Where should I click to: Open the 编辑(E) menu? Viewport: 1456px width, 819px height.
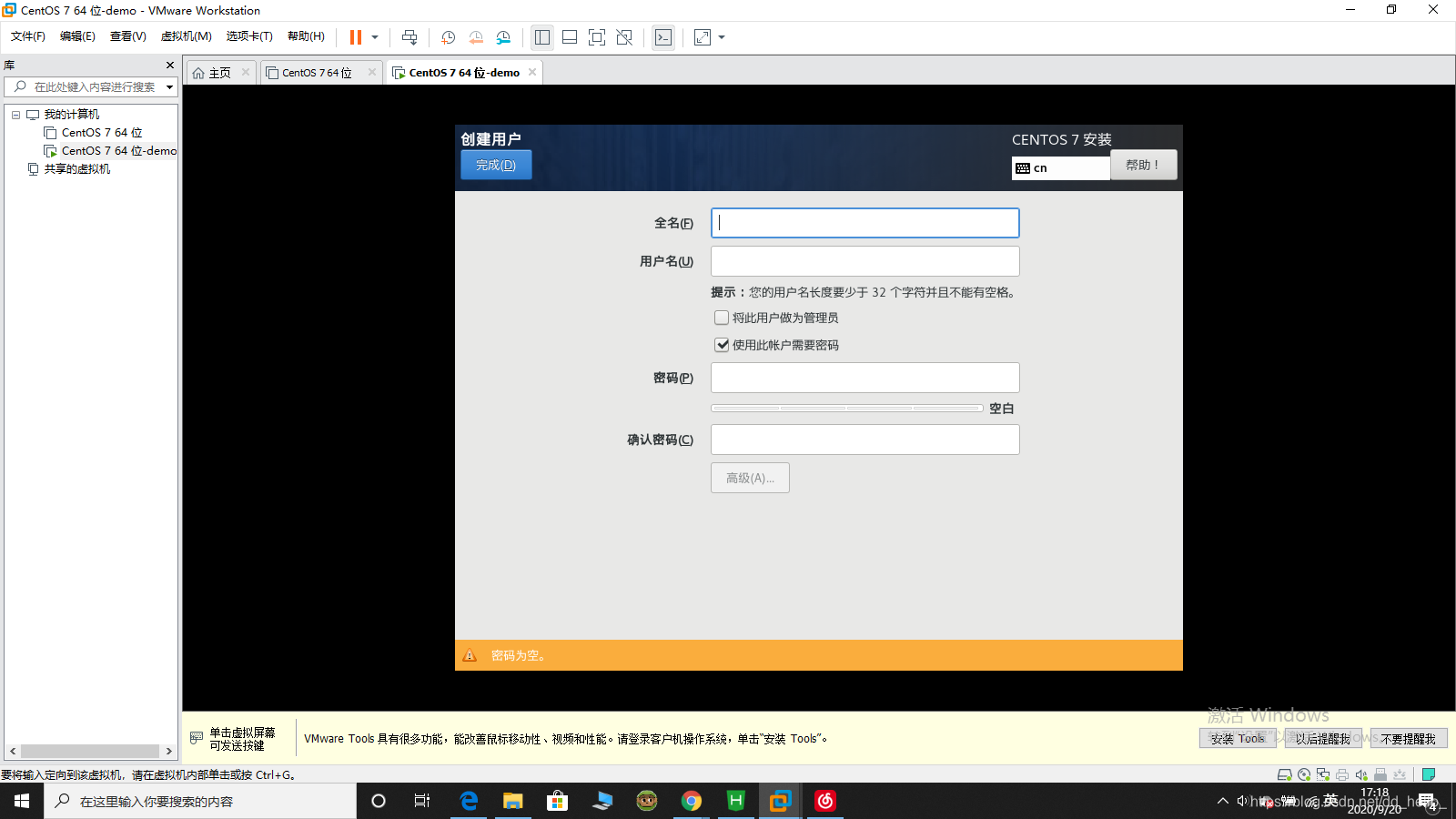pyautogui.click(x=77, y=36)
